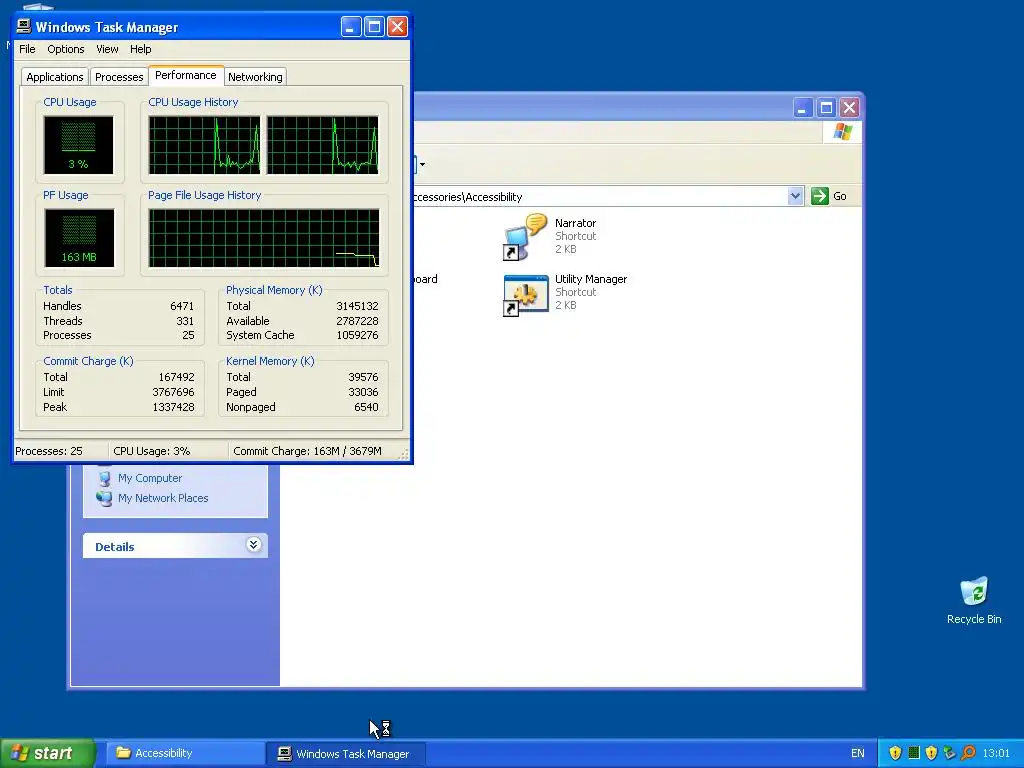The width and height of the screenshot is (1024, 768).
Task: Click the Nonpaged value 6540
Action: pos(366,408)
